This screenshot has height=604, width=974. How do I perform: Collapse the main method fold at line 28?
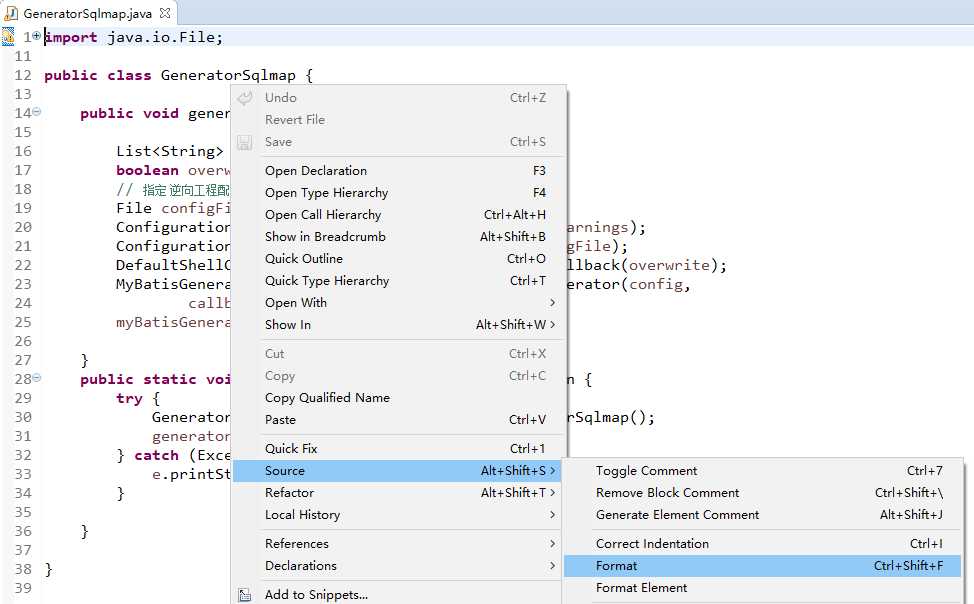pyautogui.click(x=37, y=377)
